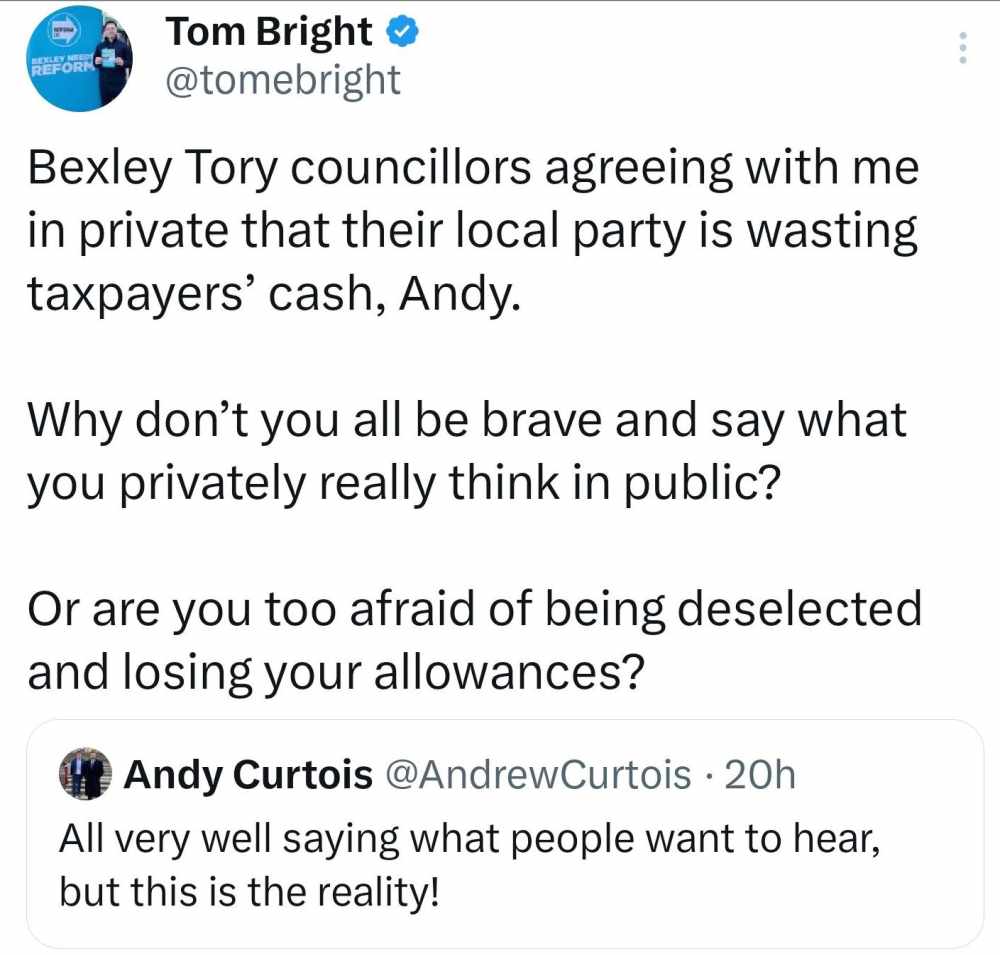Open the three-dot more options menu

tap(962, 48)
